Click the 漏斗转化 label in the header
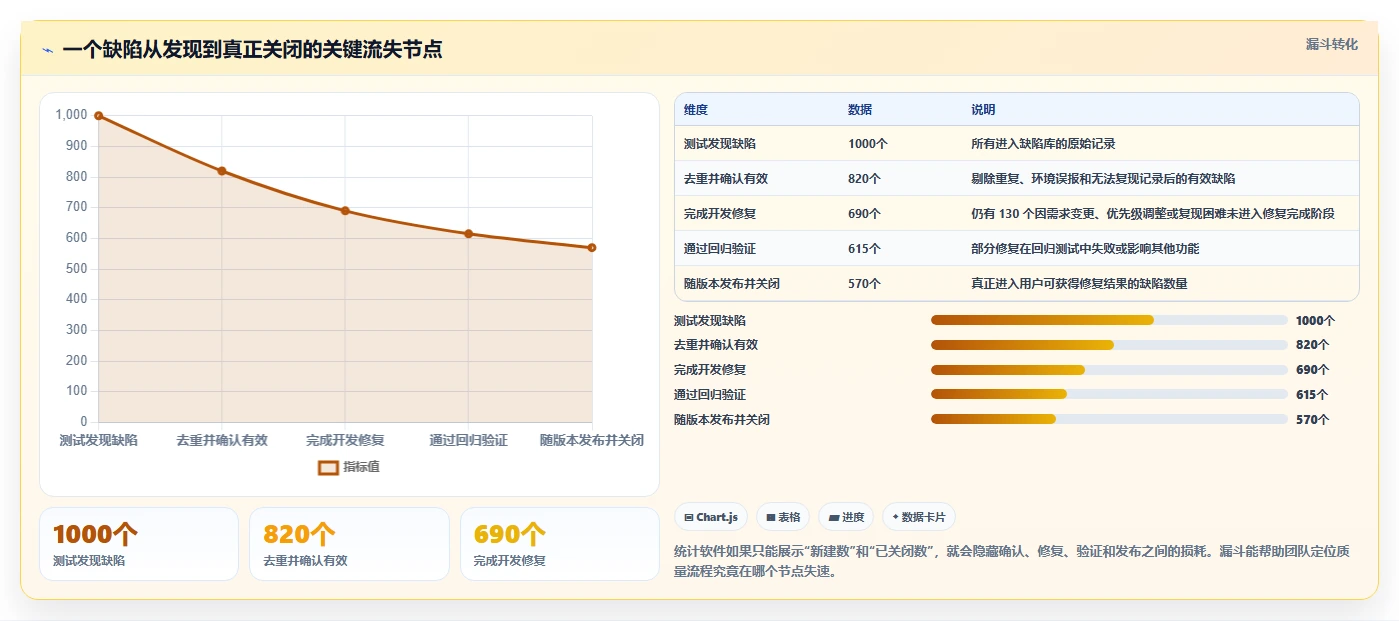The height and width of the screenshot is (621, 1399). pos(1331,44)
